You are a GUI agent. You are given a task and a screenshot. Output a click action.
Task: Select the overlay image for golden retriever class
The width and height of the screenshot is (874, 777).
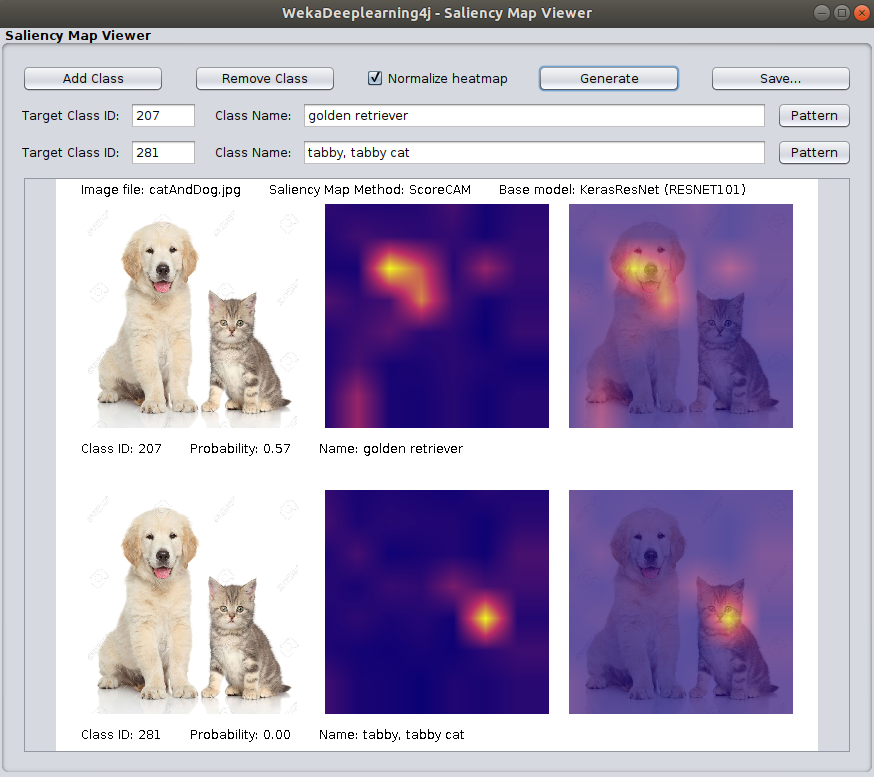pyautogui.click(x=681, y=316)
